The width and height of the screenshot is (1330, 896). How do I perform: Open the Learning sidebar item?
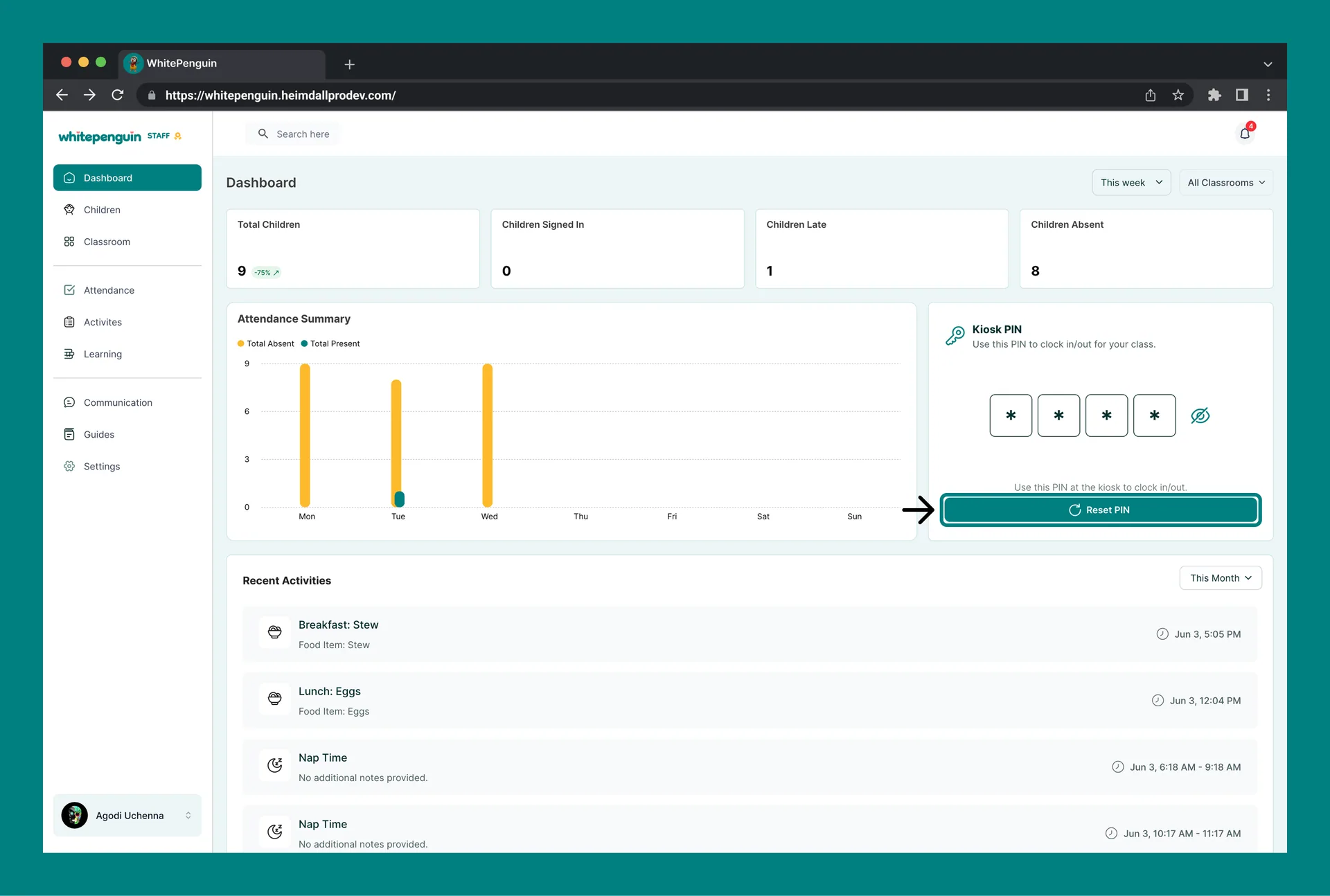(x=127, y=354)
